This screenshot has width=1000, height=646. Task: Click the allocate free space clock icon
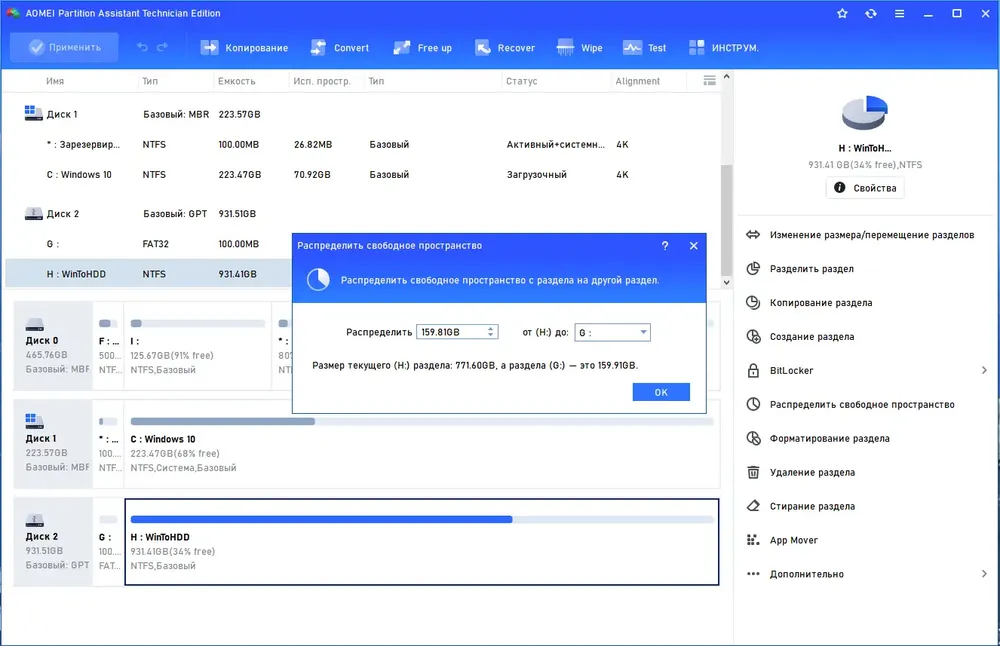tap(753, 404)
